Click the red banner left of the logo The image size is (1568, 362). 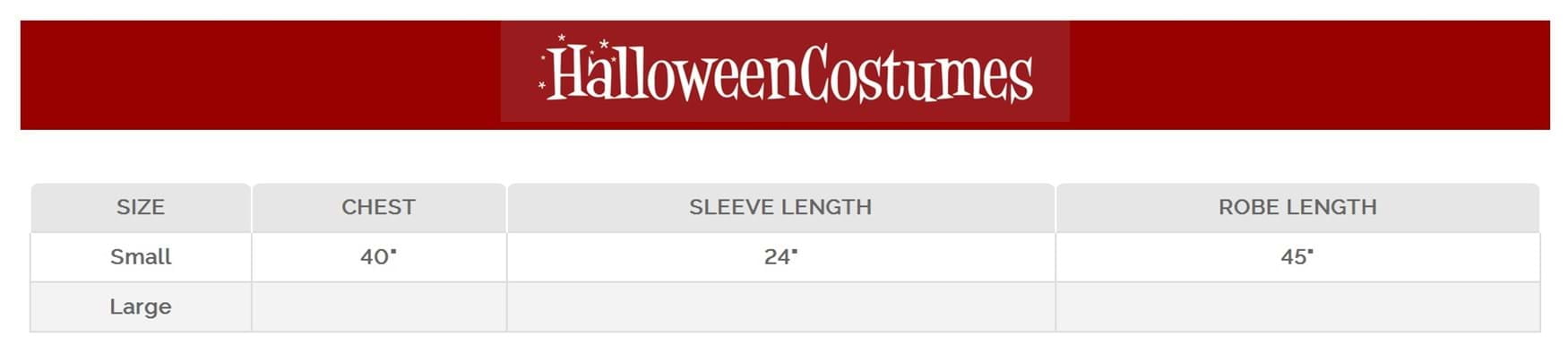260,75
